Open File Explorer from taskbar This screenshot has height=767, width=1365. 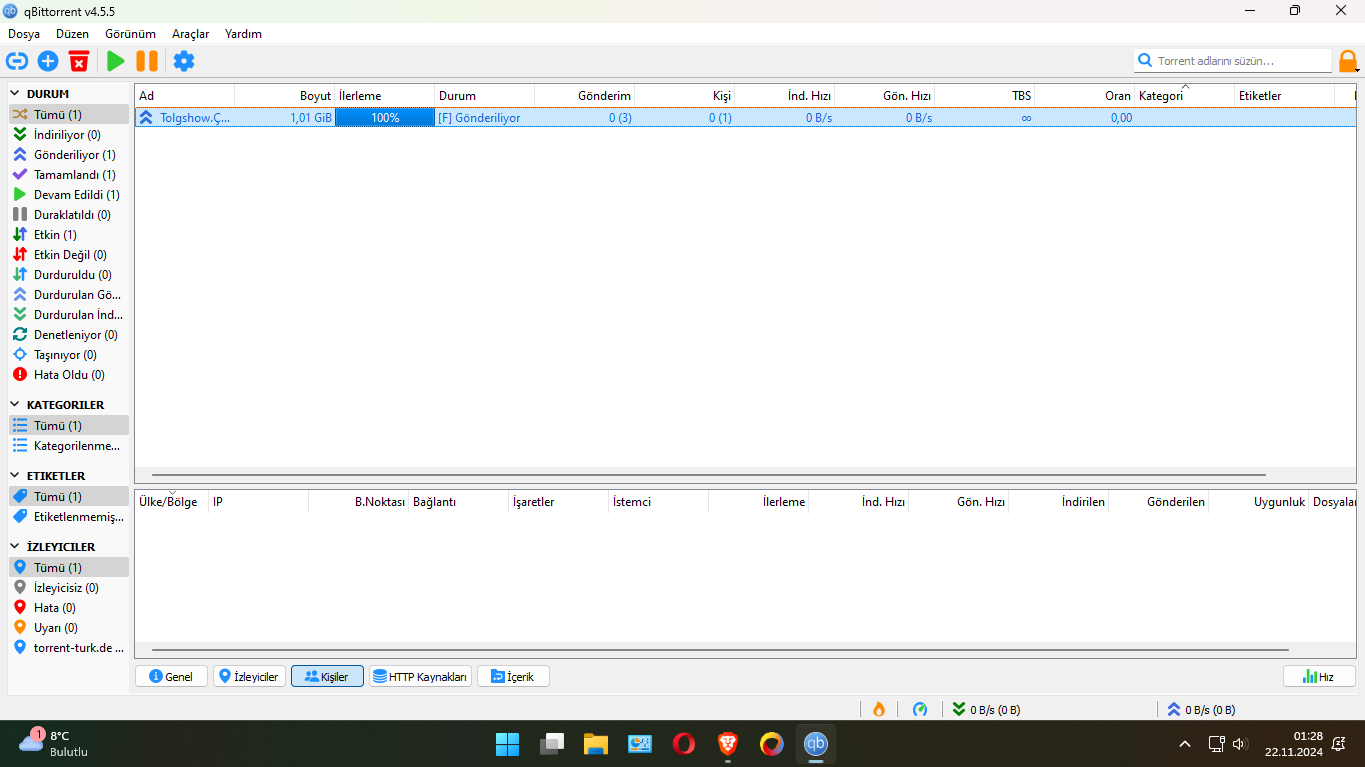[x=596, y=744]
